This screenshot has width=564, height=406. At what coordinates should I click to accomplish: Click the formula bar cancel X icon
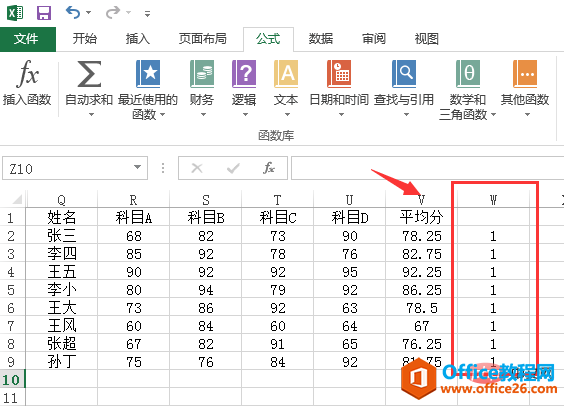(197, 168)
